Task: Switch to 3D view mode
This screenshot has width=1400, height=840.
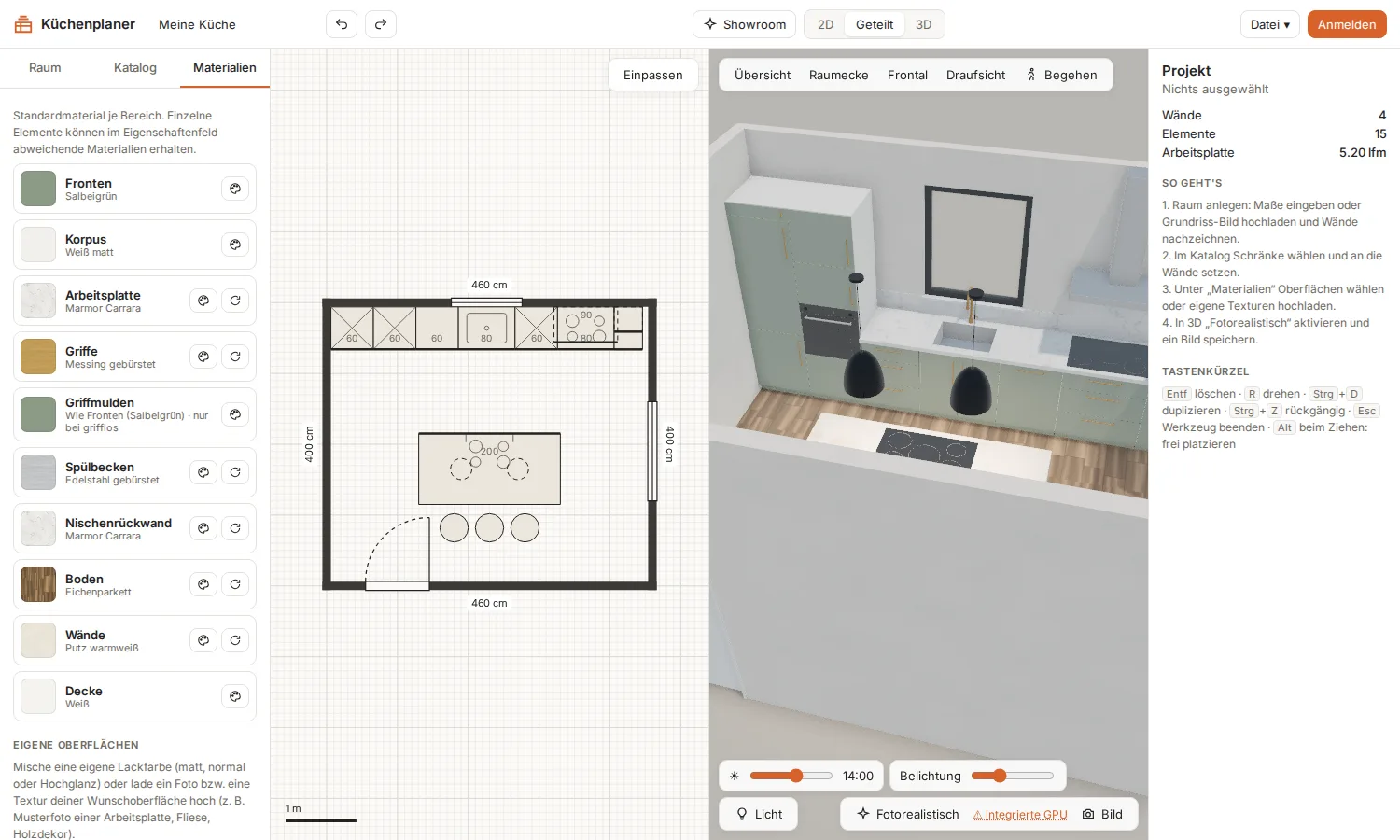Action: click(923, 24)
